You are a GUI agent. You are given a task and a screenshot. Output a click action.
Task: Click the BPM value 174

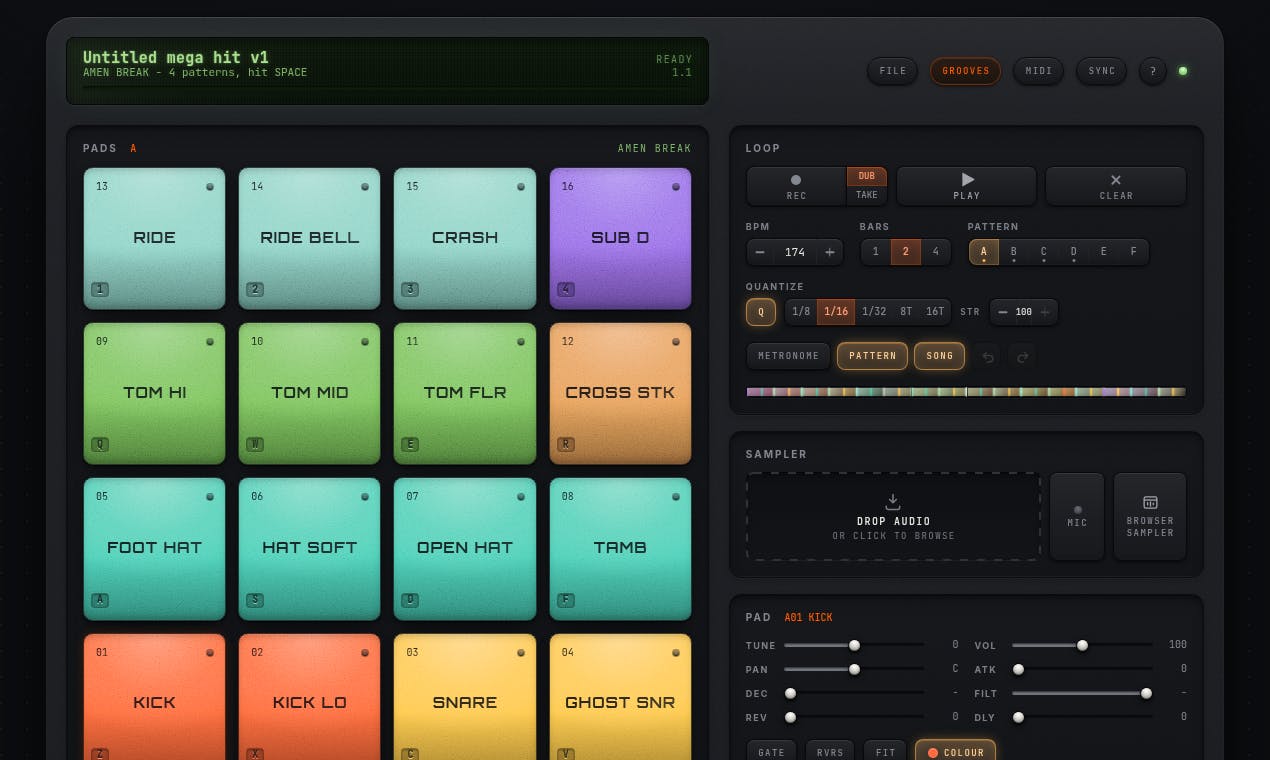tap(795, 252)
